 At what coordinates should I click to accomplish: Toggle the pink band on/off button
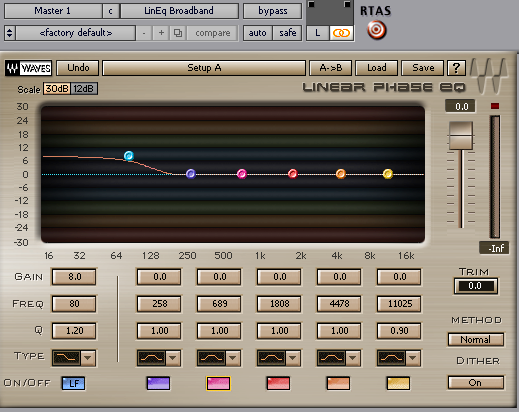tap(218, 383)
